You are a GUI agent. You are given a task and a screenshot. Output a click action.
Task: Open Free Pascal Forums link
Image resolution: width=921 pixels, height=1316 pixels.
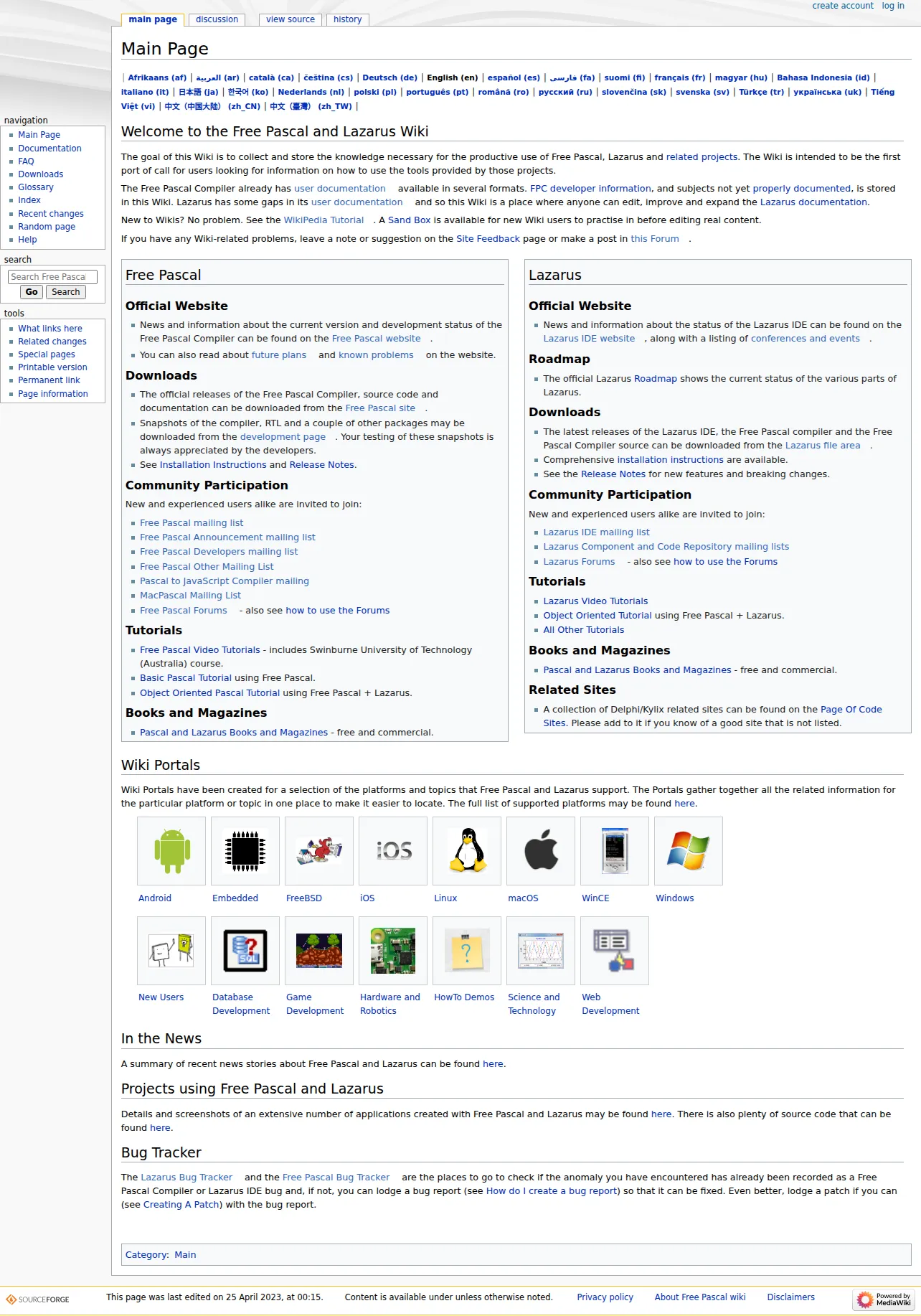tap(184, 611)
